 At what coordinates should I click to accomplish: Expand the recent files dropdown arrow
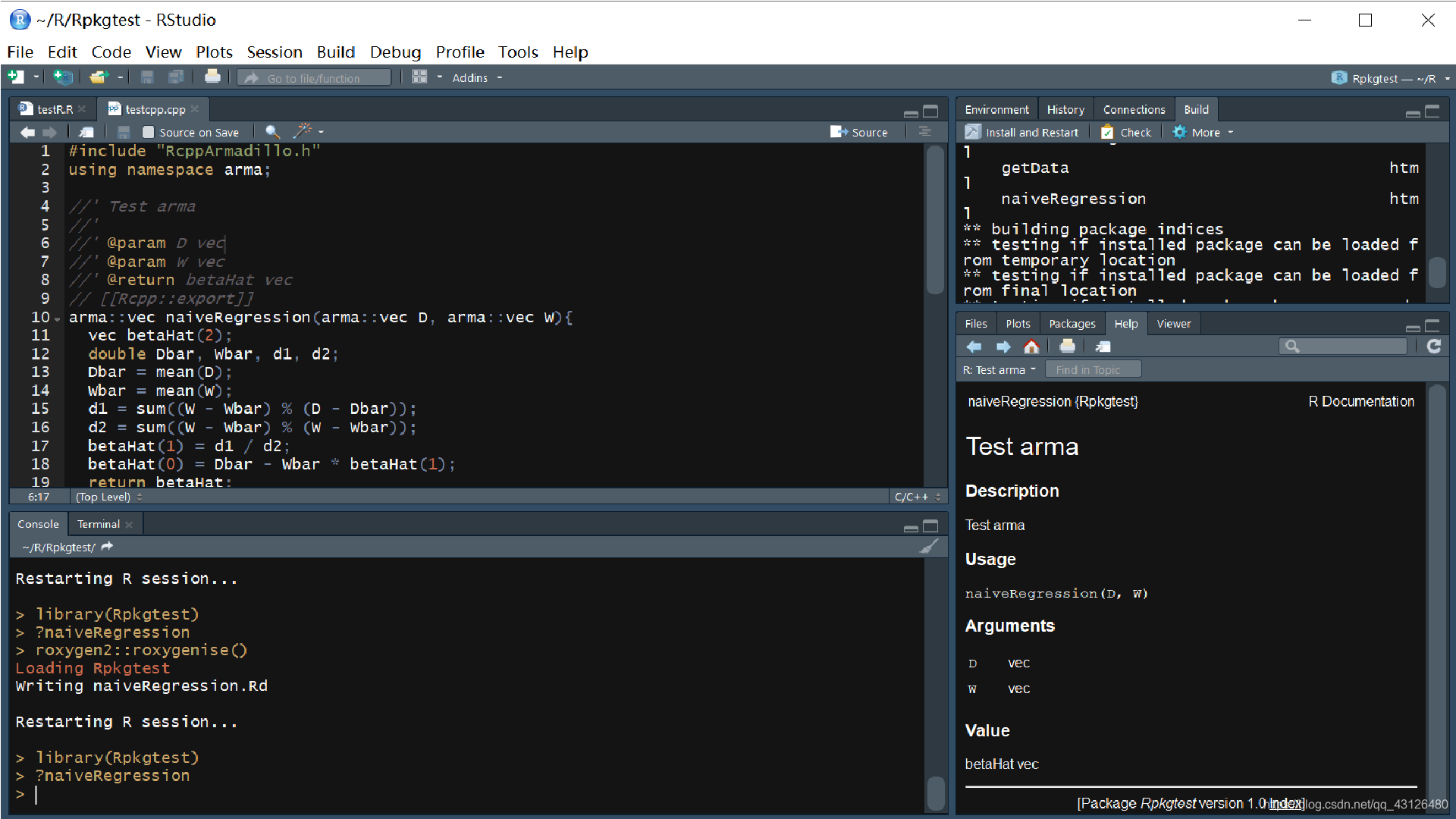coord(120,77)
